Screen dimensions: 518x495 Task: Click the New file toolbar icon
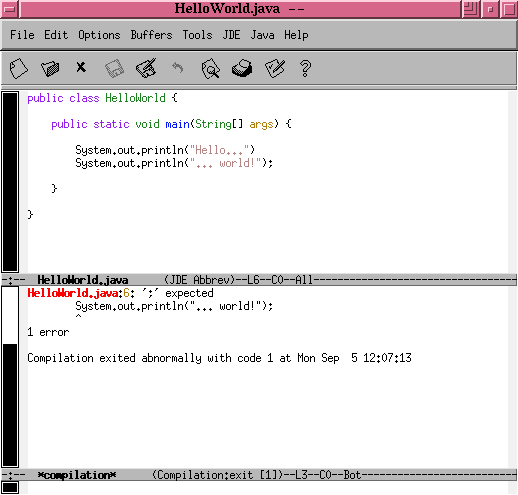click(x=18, y=69)
